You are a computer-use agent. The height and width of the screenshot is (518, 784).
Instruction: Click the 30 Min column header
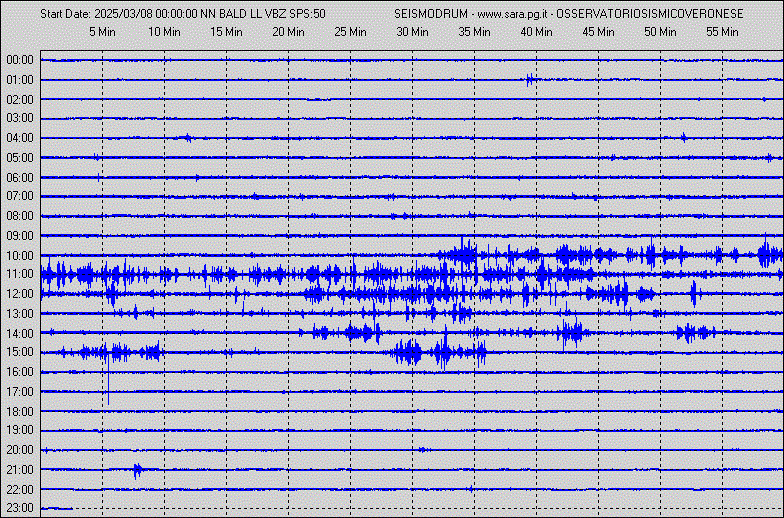(x=412, y=32)
